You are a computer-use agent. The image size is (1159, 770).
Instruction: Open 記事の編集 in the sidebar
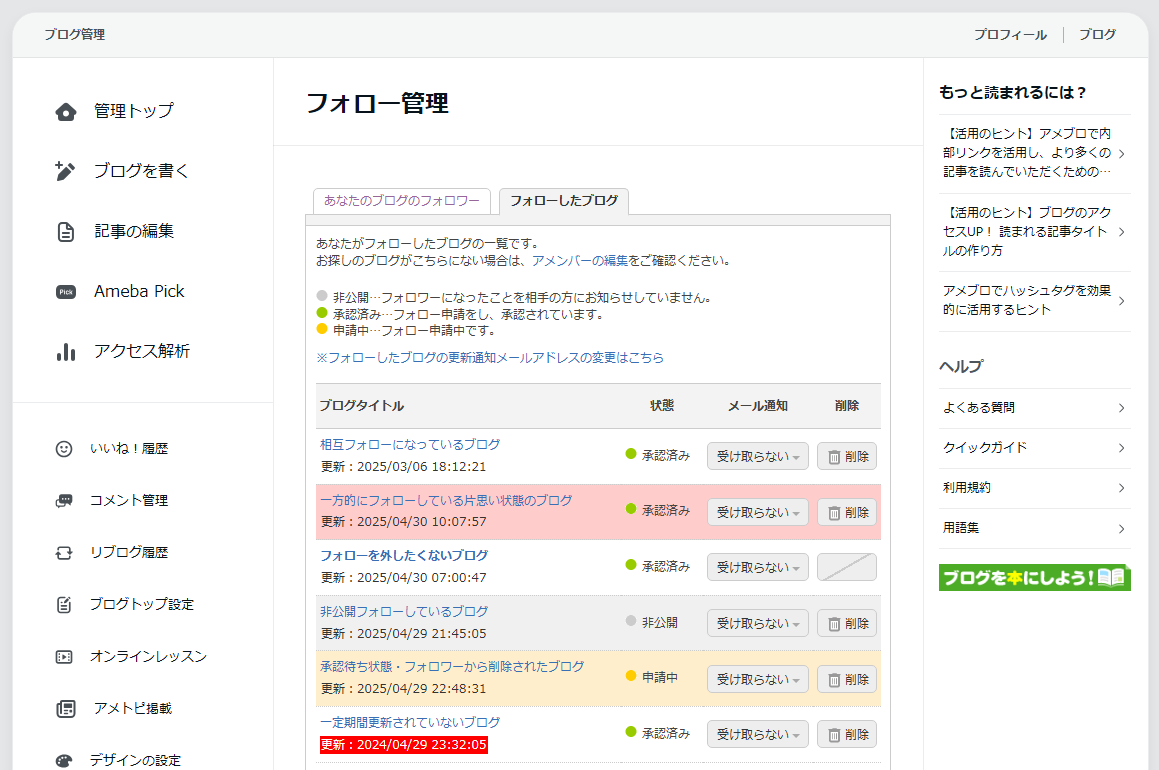(x=134, y=231)
